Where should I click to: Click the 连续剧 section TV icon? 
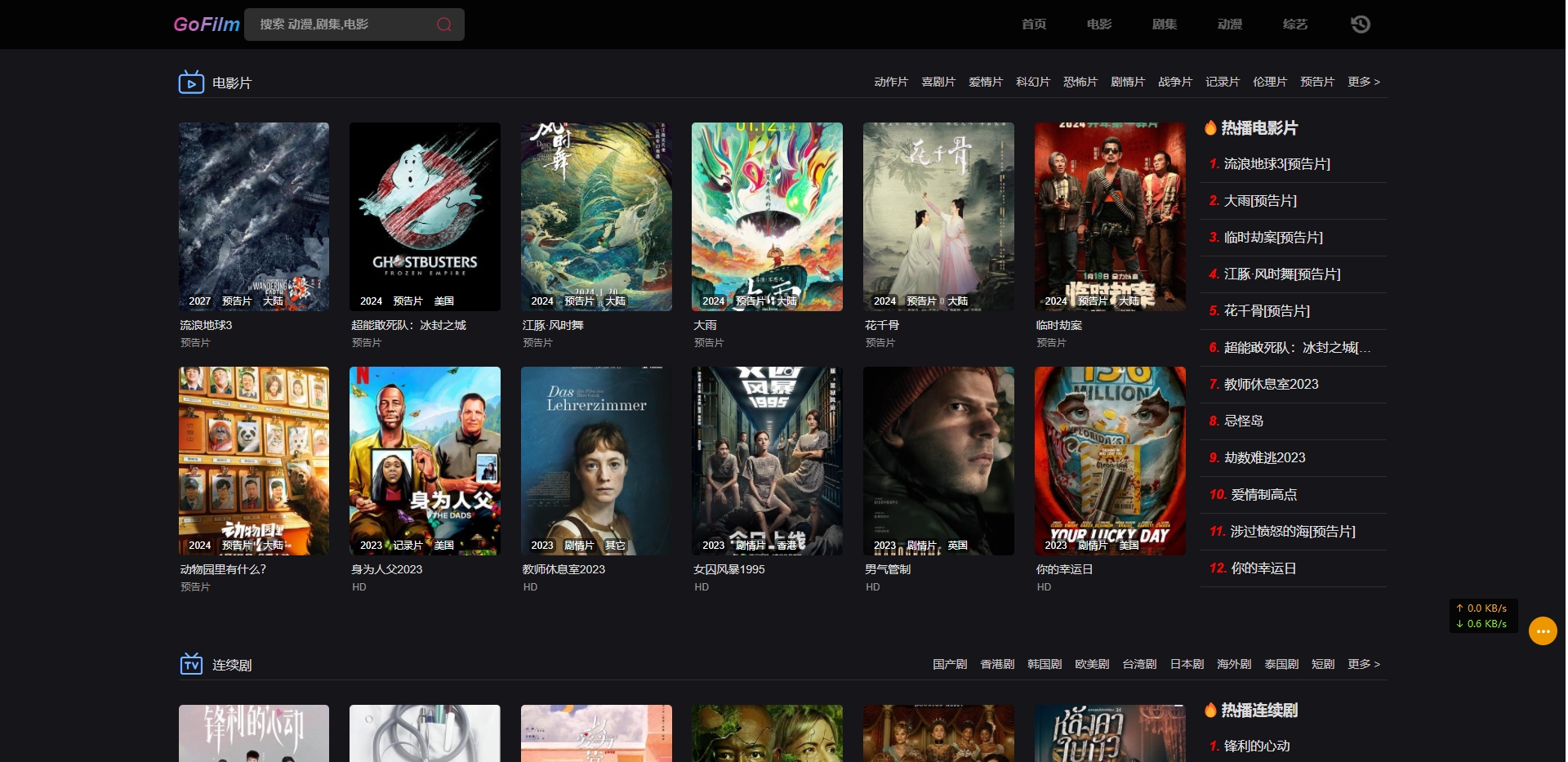pyautogui.click(x=191, y=664)
